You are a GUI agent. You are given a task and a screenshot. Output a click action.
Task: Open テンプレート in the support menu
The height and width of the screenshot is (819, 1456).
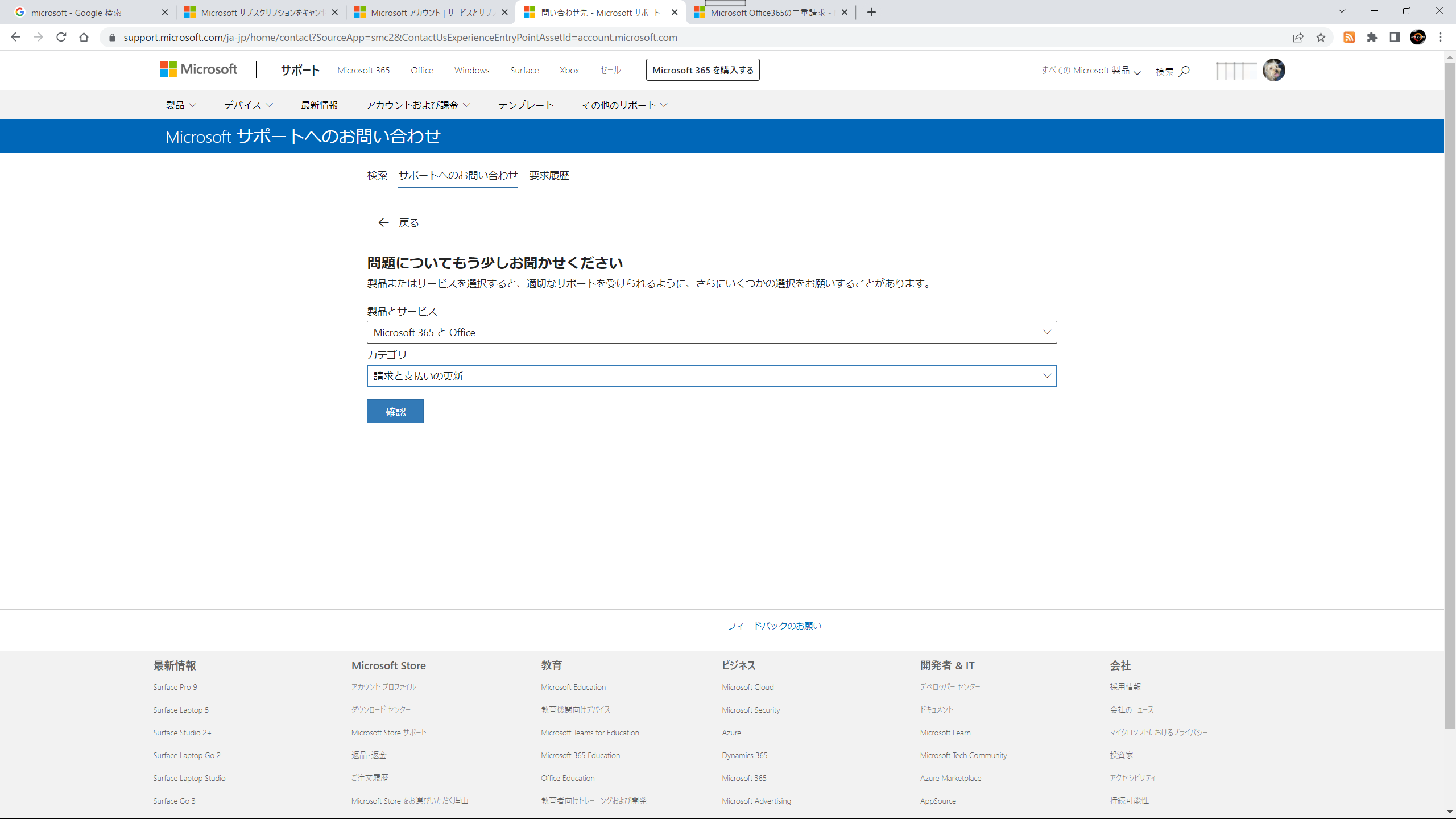pos(526,105)
